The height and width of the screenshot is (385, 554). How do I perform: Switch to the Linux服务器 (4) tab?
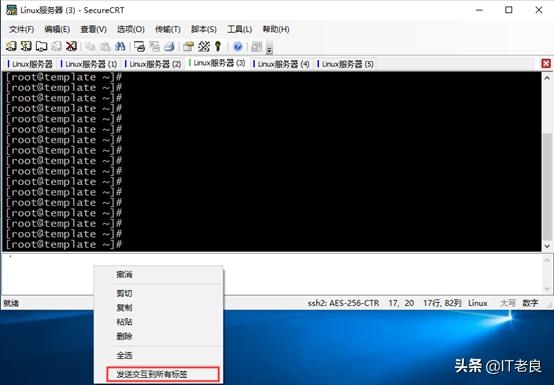click(x=281, y=64)
